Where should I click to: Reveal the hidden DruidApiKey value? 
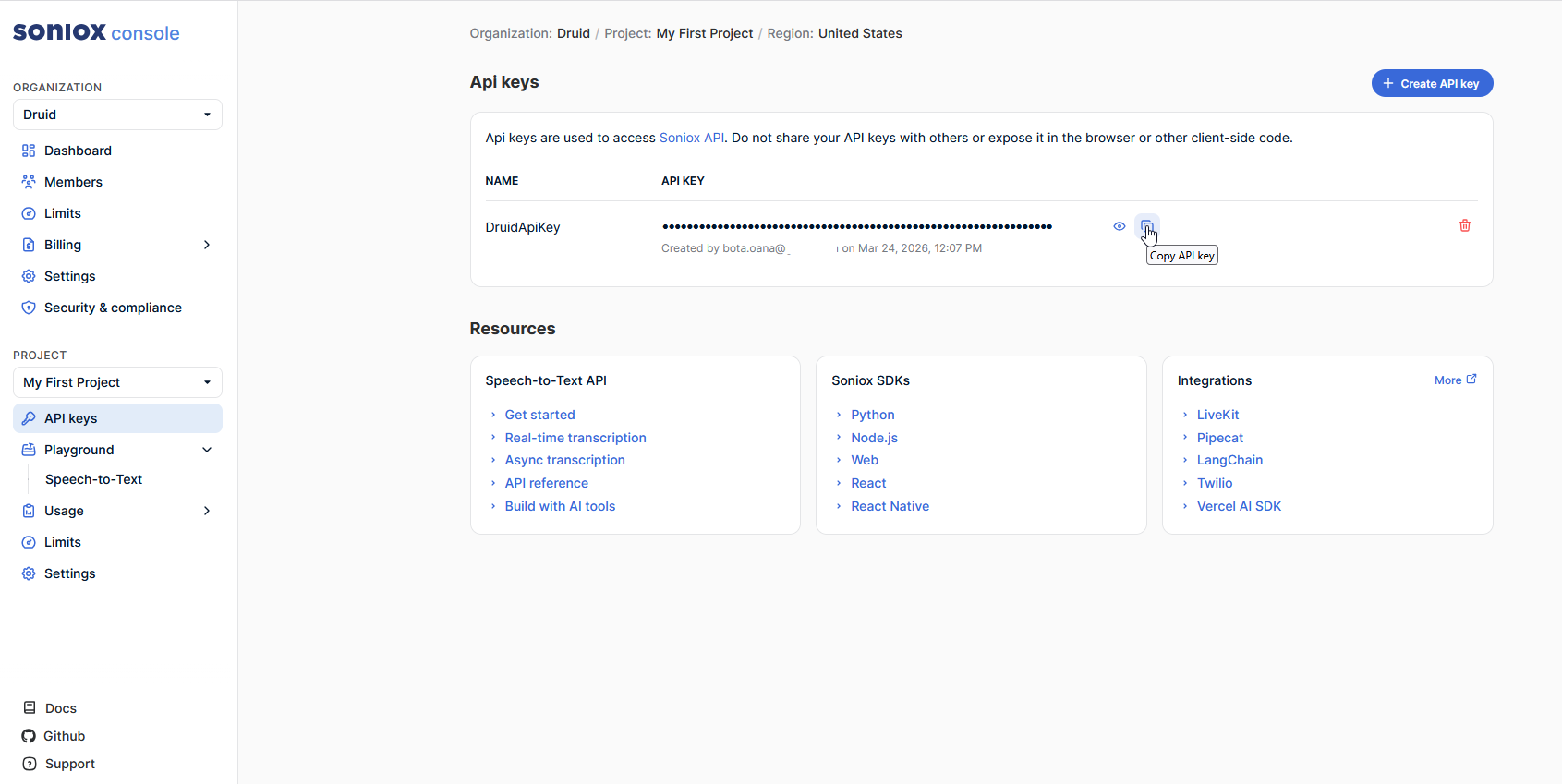point(1119,226)
